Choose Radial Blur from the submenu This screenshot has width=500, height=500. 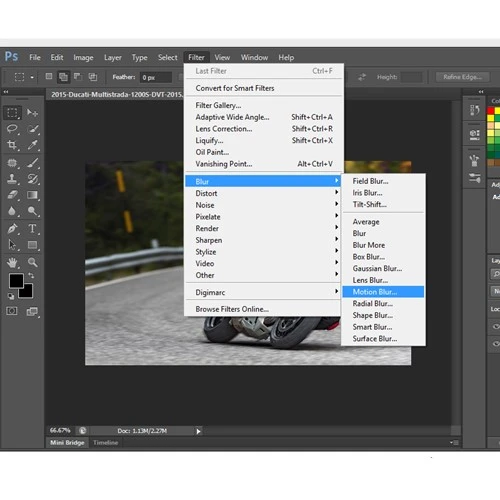pyautogui.click(x=383, y=304)
